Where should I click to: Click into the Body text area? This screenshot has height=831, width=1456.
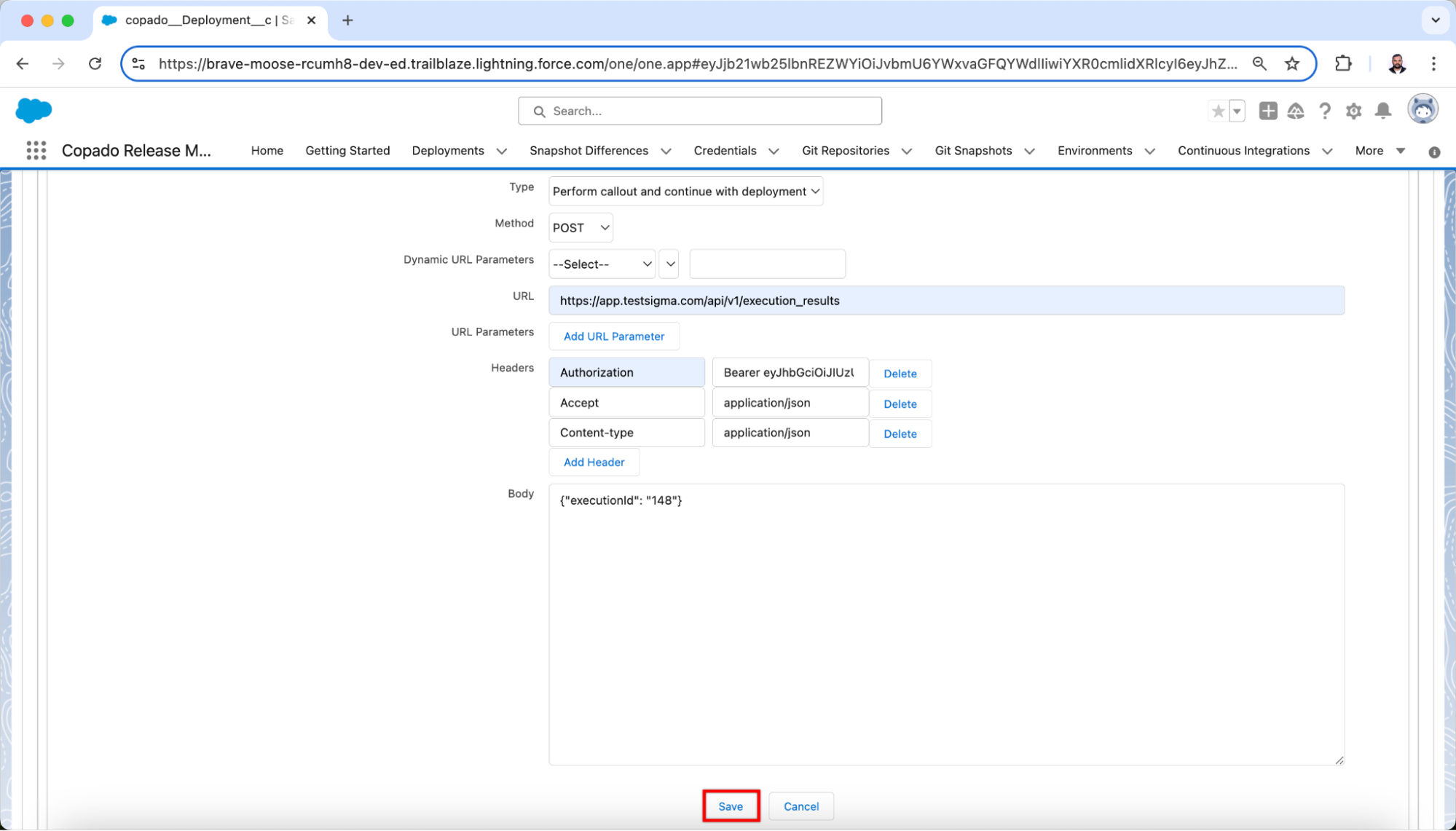pyautogui.click(x=945, y=624)
